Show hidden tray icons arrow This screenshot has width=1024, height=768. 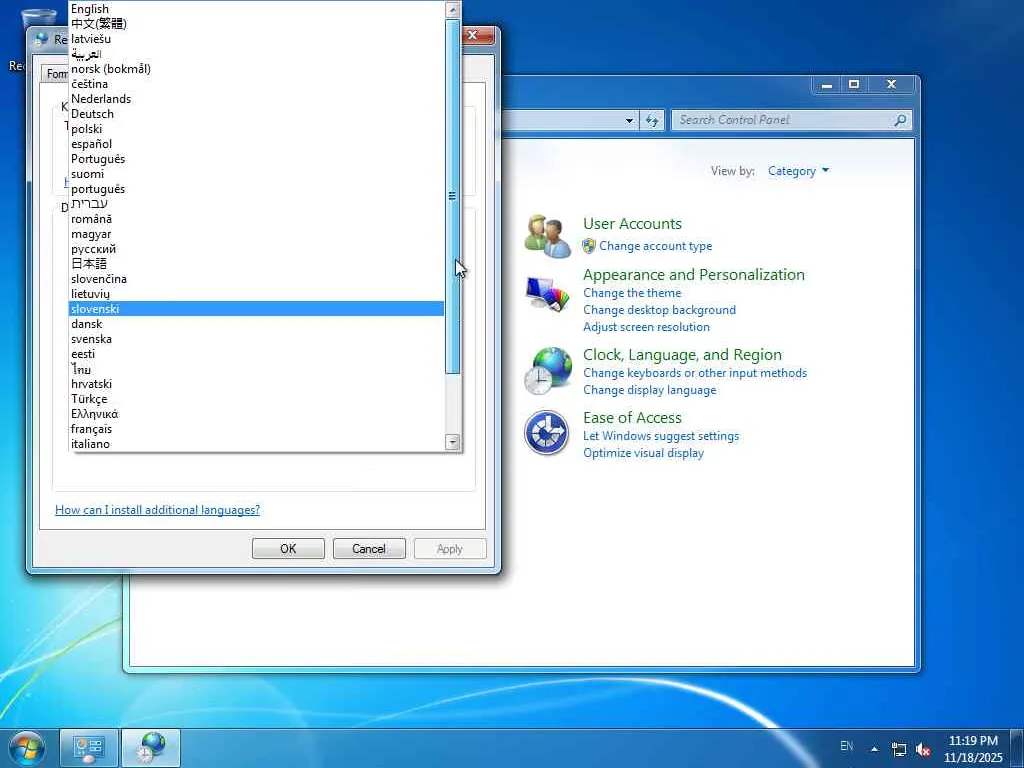(x=874, y=748)
